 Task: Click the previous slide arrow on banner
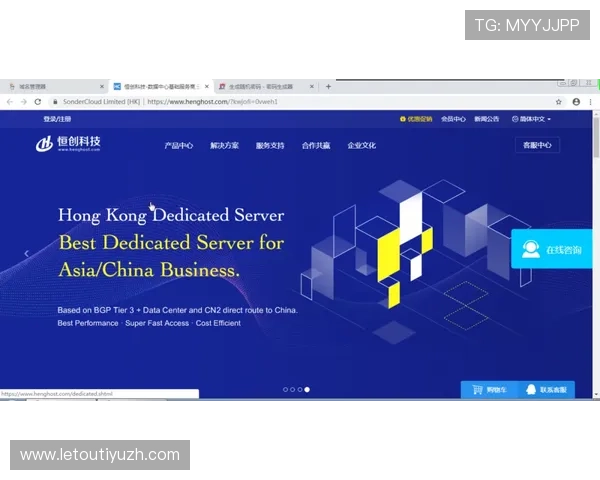point(26,253)
